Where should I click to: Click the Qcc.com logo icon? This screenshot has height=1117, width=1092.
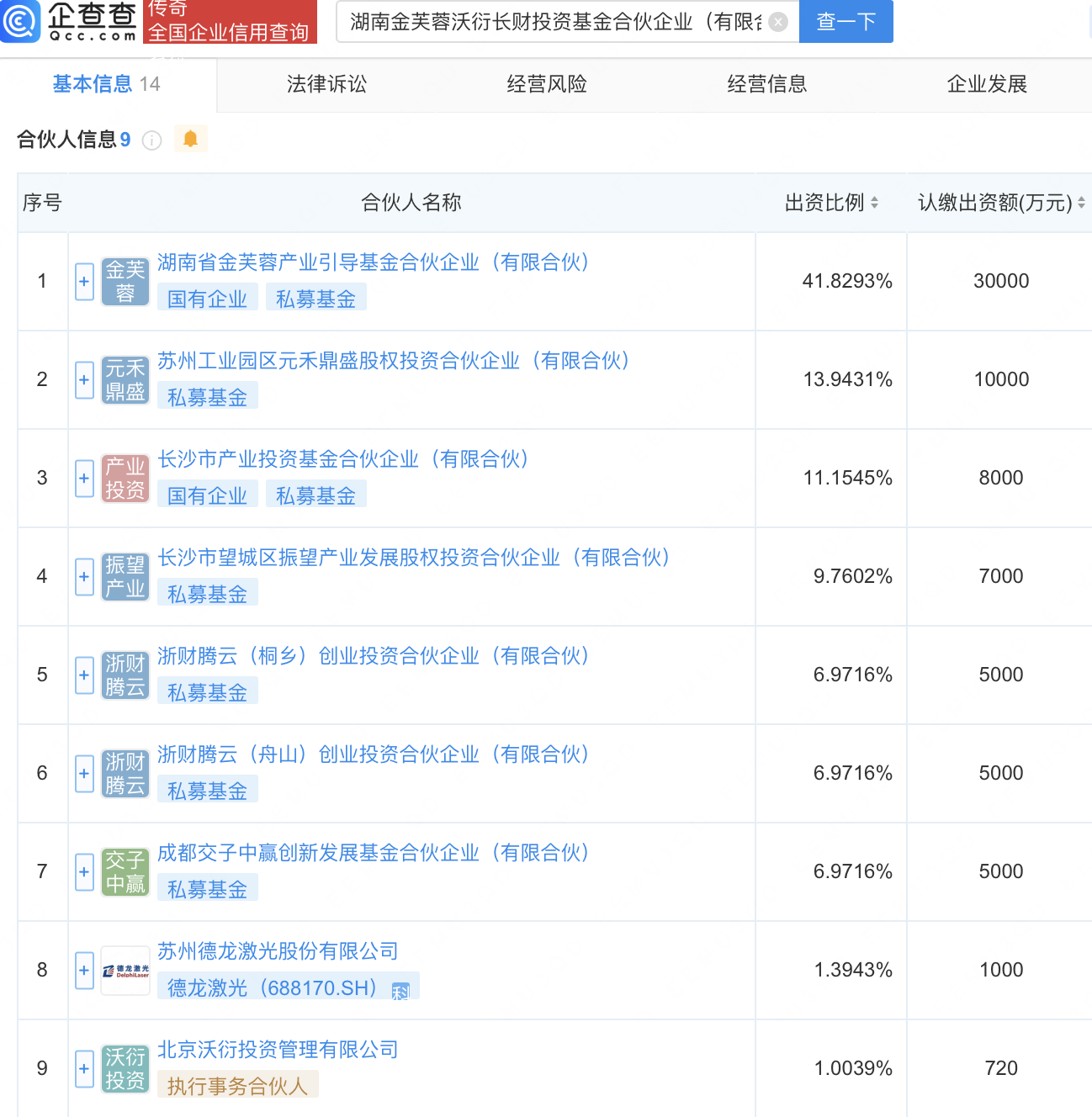point(20,21)
